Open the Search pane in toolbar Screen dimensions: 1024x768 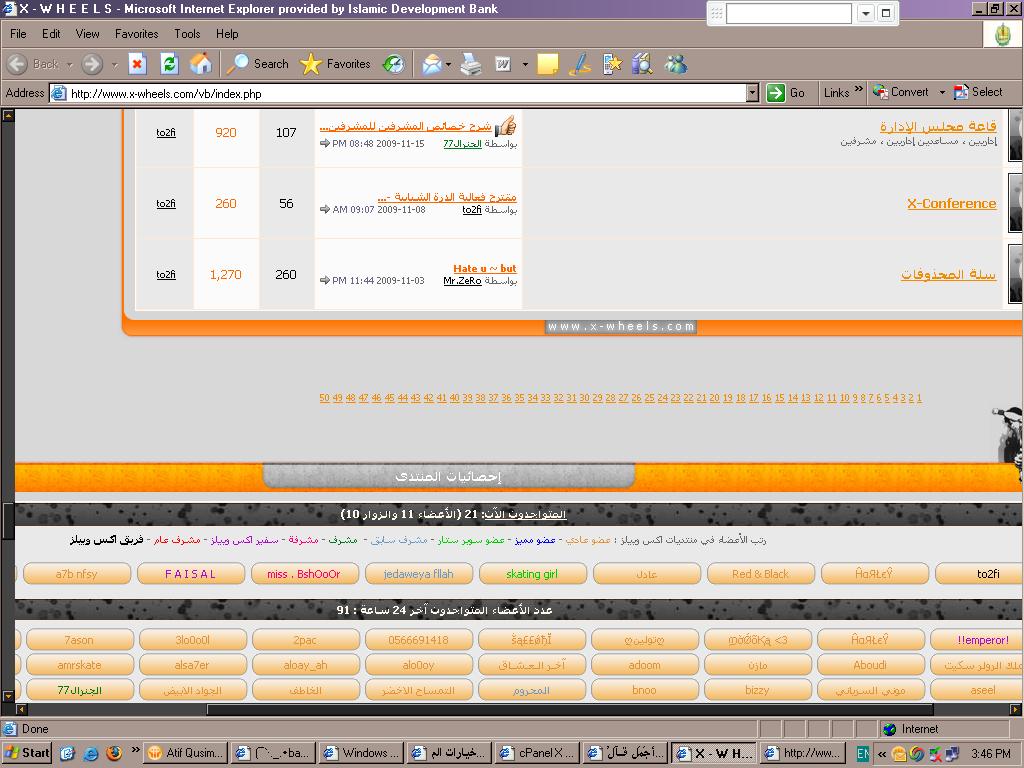(258, 64)
